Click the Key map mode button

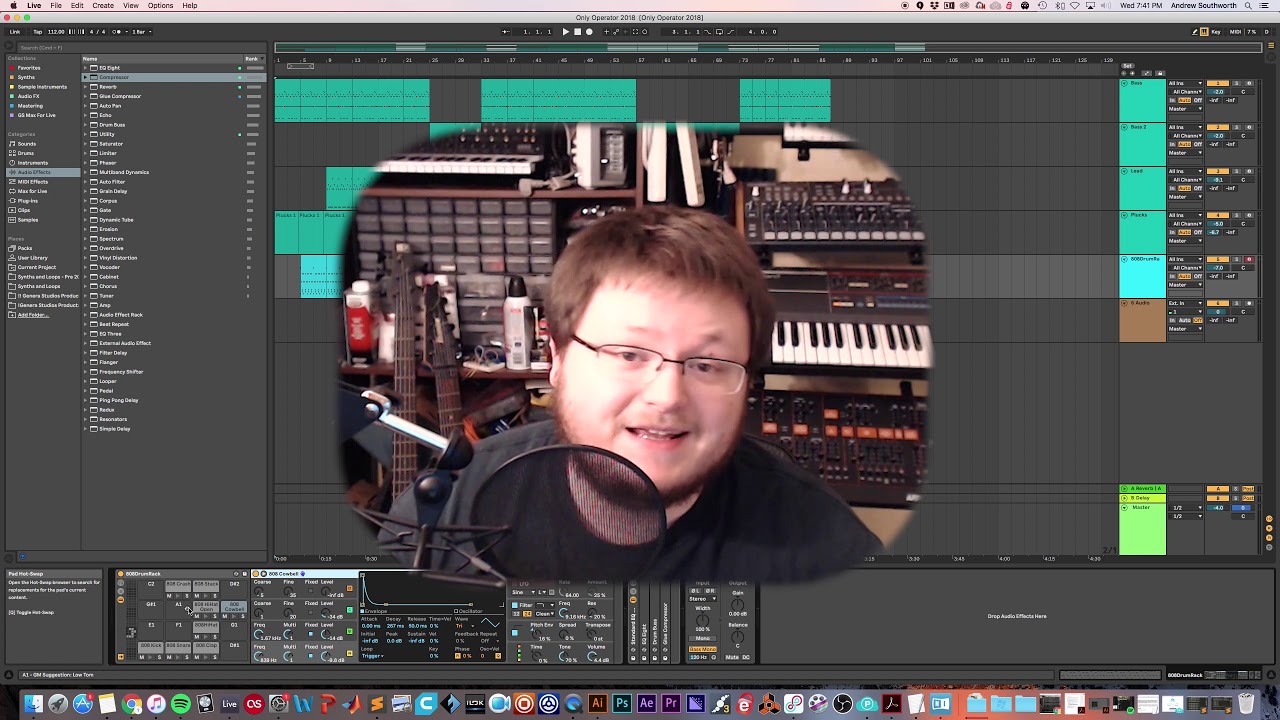(1215, 32)
